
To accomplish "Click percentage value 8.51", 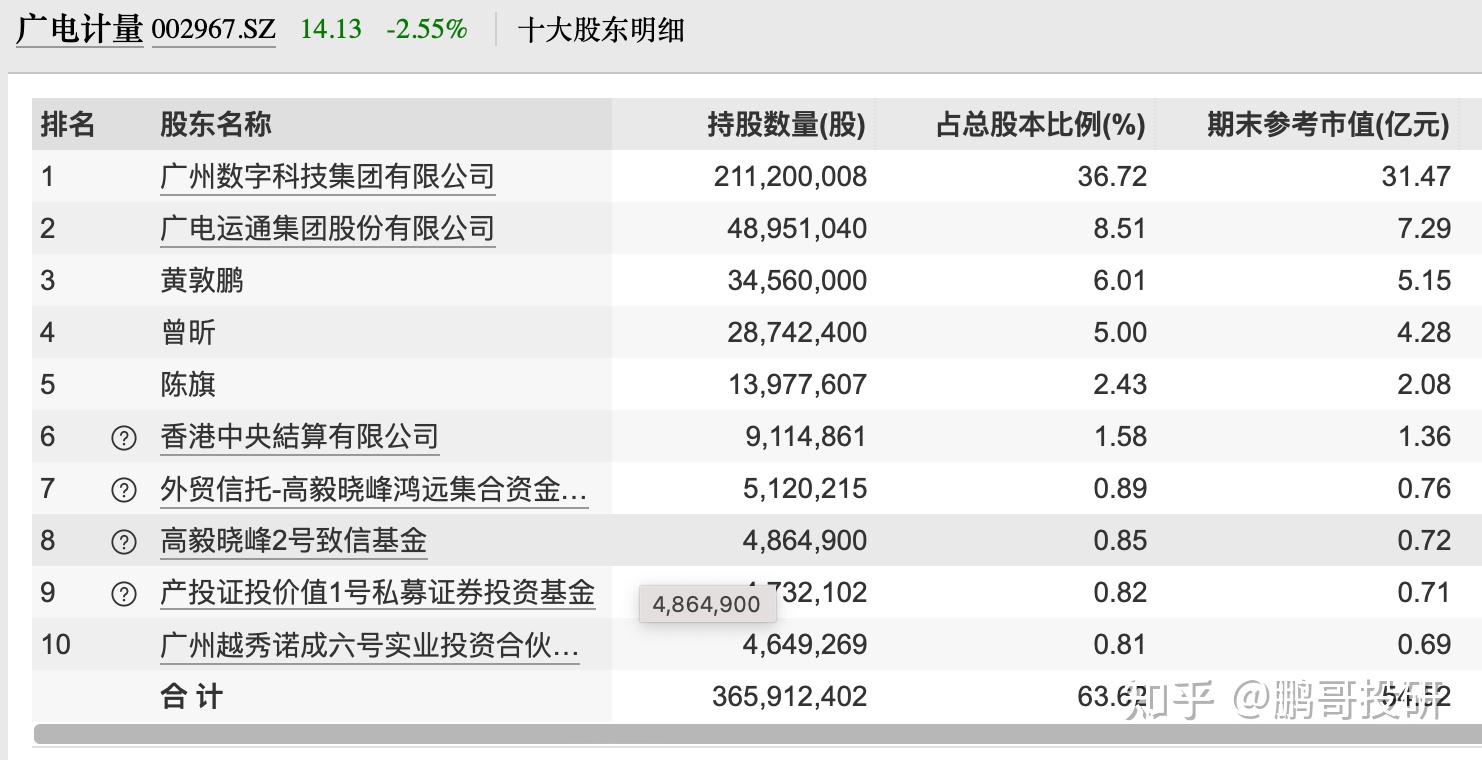I will pos(1120,229).
